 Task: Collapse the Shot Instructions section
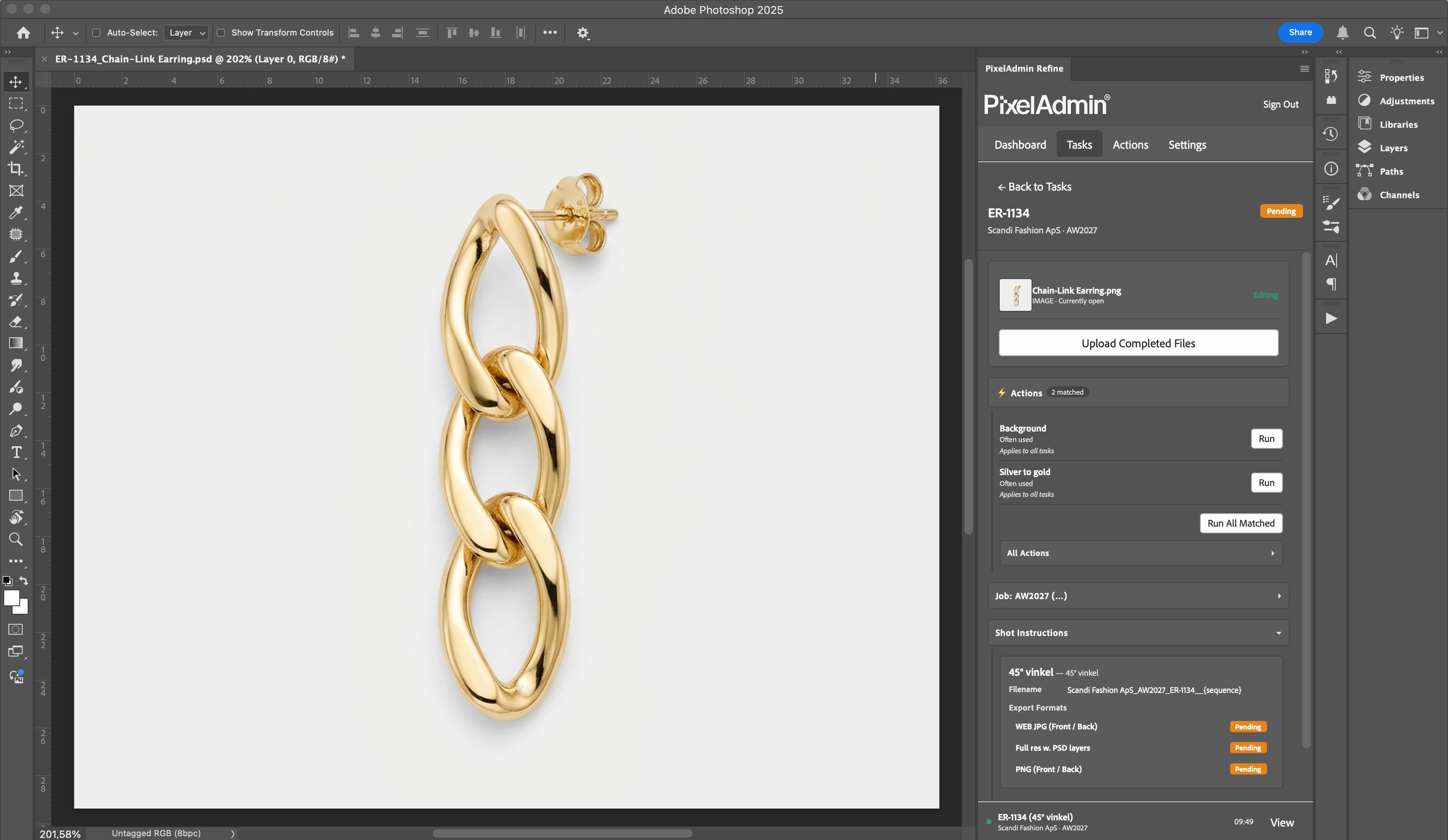pos(1278,633)
